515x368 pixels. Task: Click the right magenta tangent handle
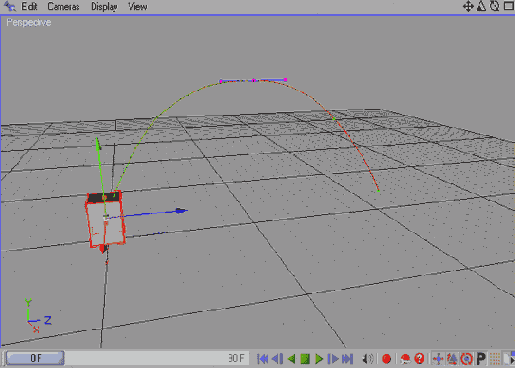tap(286, 79)
